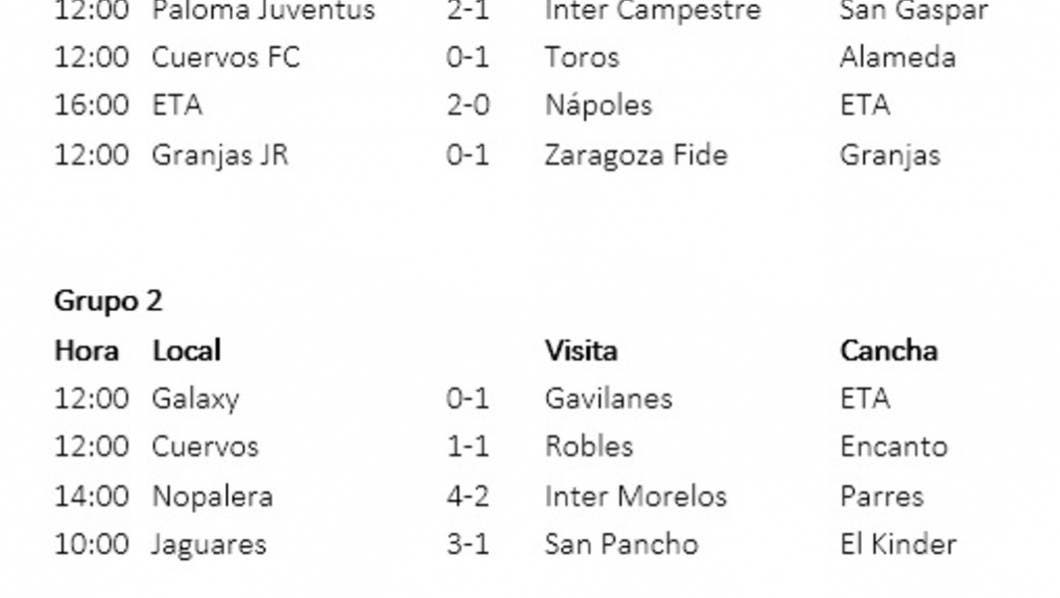Select the Hora column header

click(86, 351)
